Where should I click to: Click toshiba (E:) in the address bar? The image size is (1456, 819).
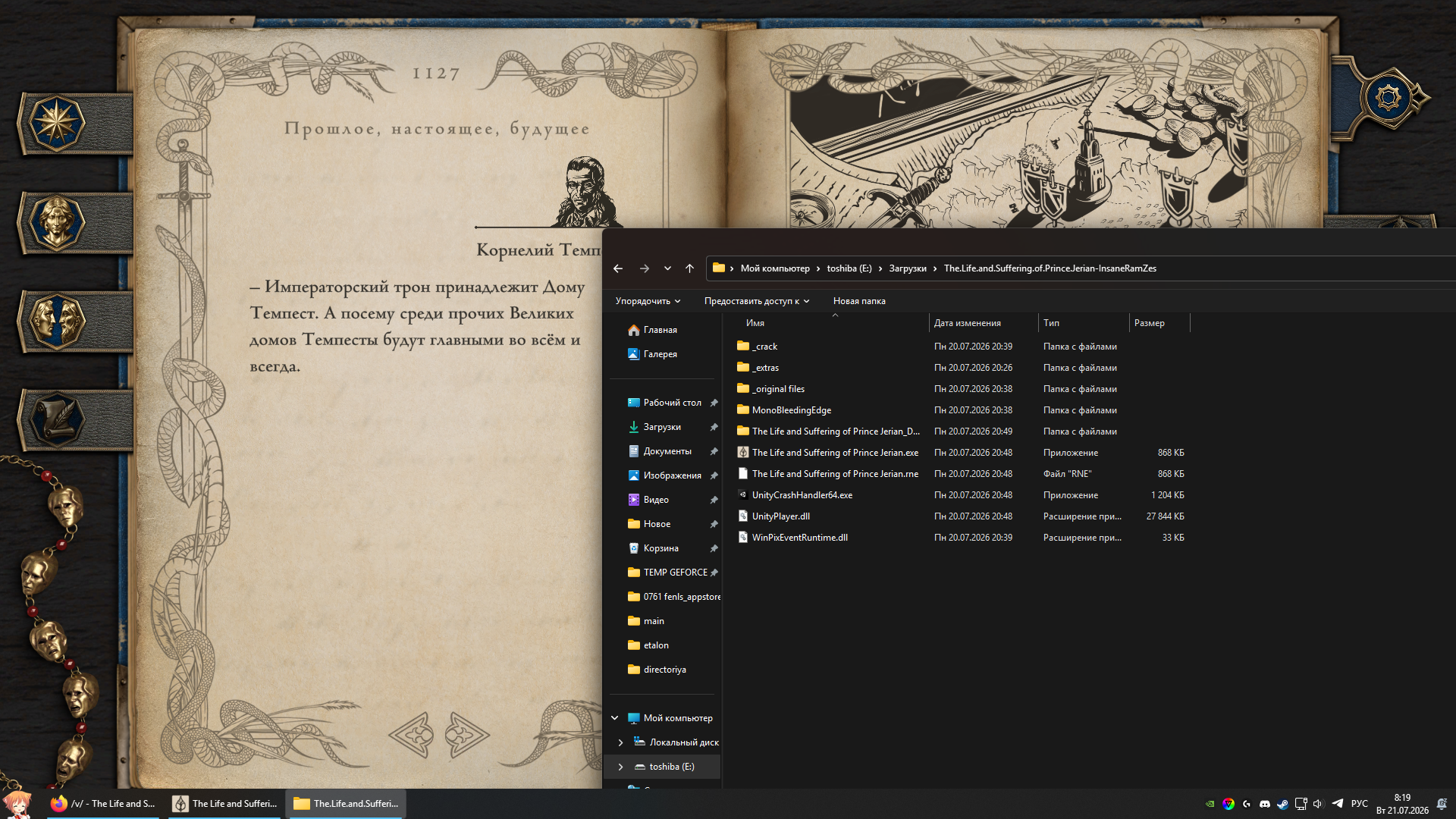point(849,268)
